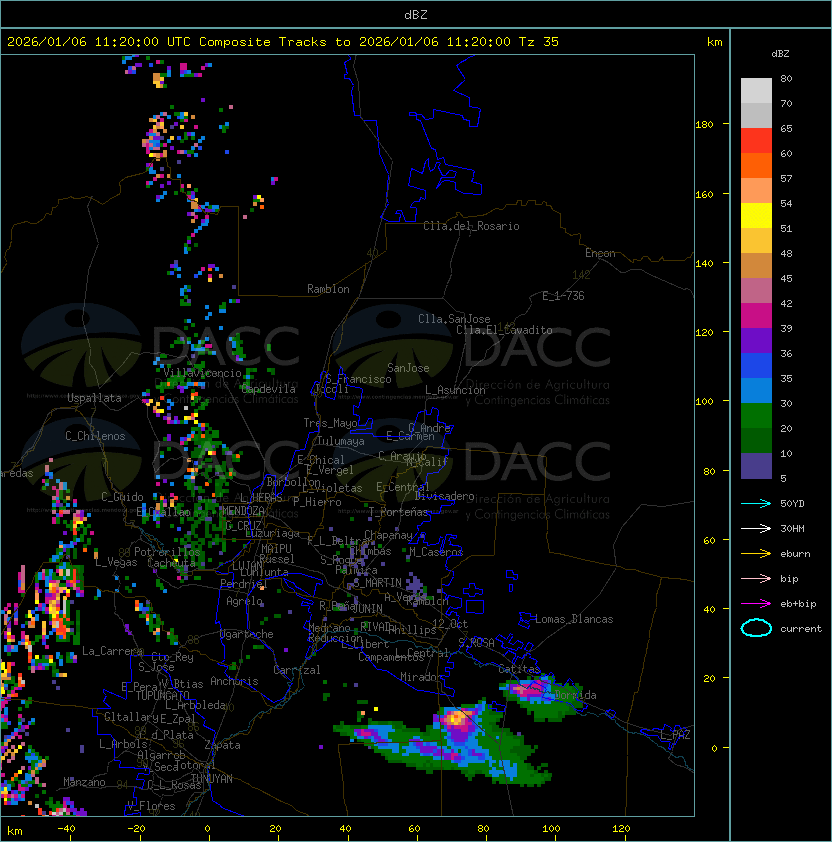Click the 50YD legend label
Image resolution: width=832 pixels, height=842 pixels.
(792, 504)
